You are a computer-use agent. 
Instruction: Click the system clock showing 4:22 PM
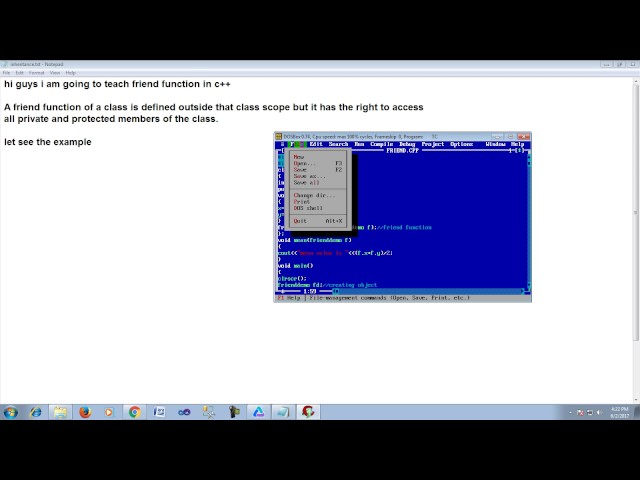coord(619,412)
